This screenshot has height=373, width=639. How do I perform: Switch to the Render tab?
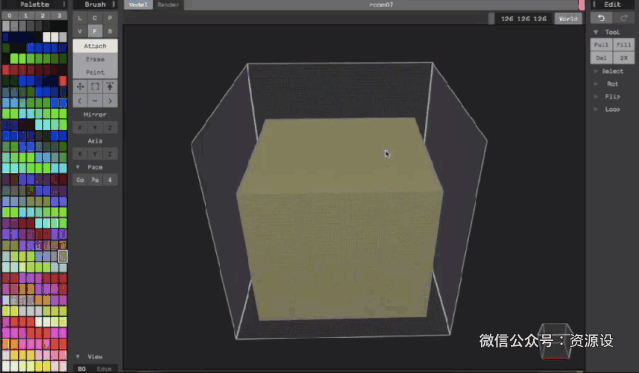(168, 4)
